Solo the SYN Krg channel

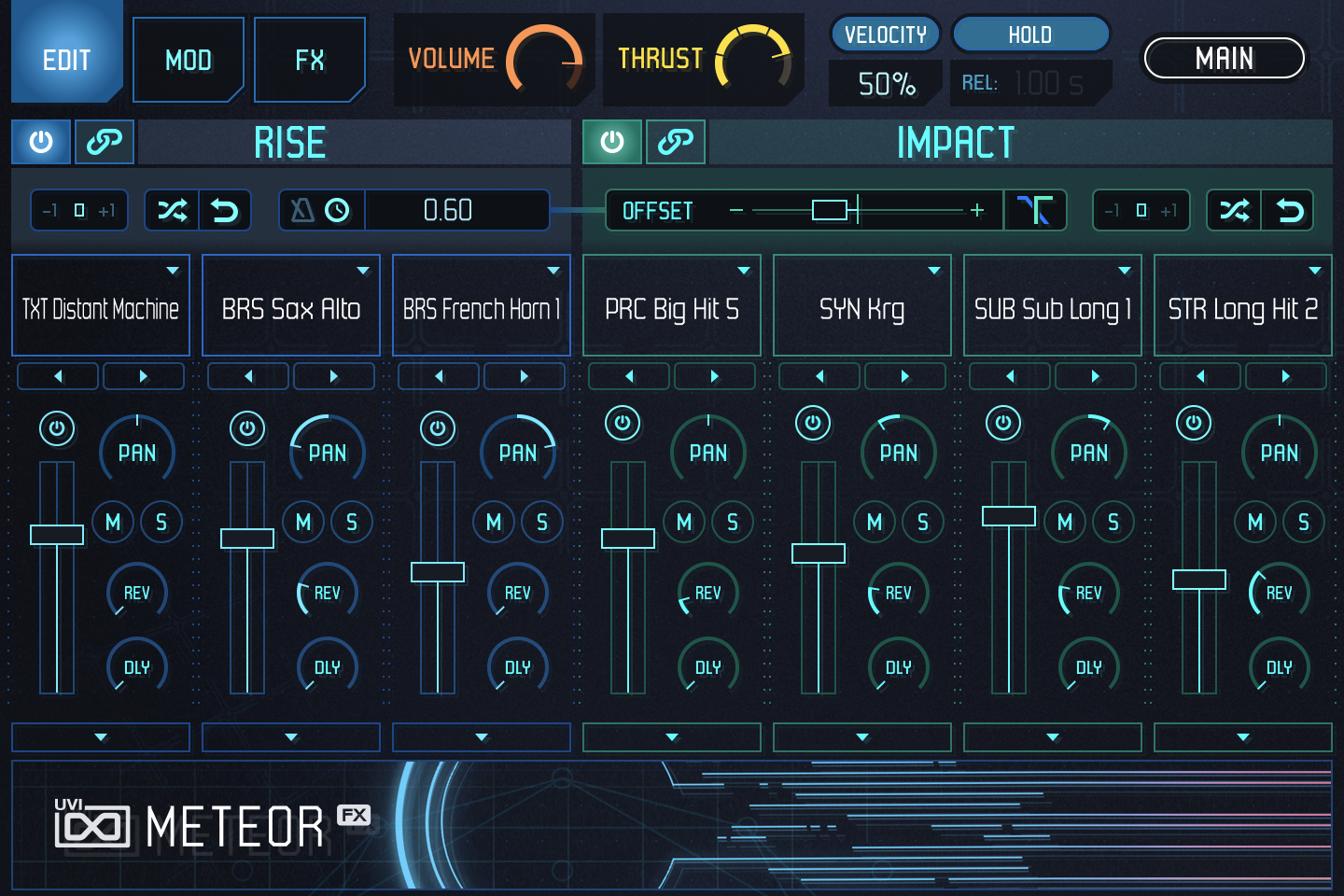pos(923,523)
